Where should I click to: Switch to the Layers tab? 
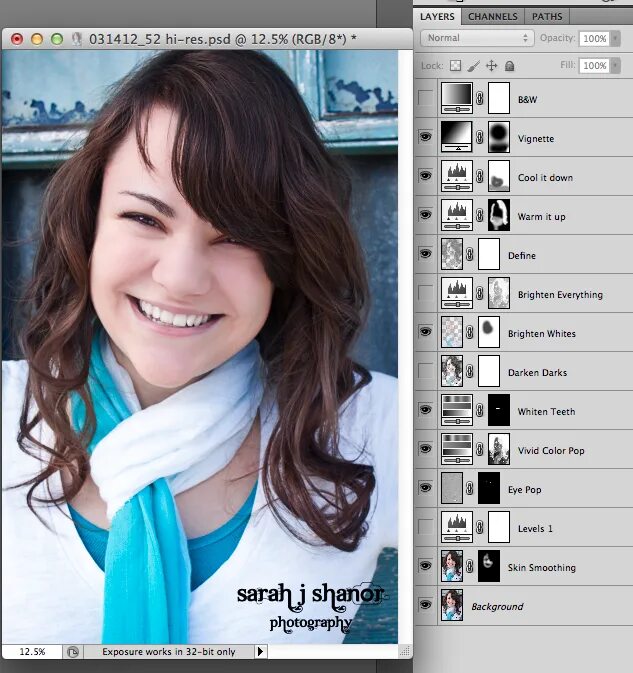click(x=437, y=16)
